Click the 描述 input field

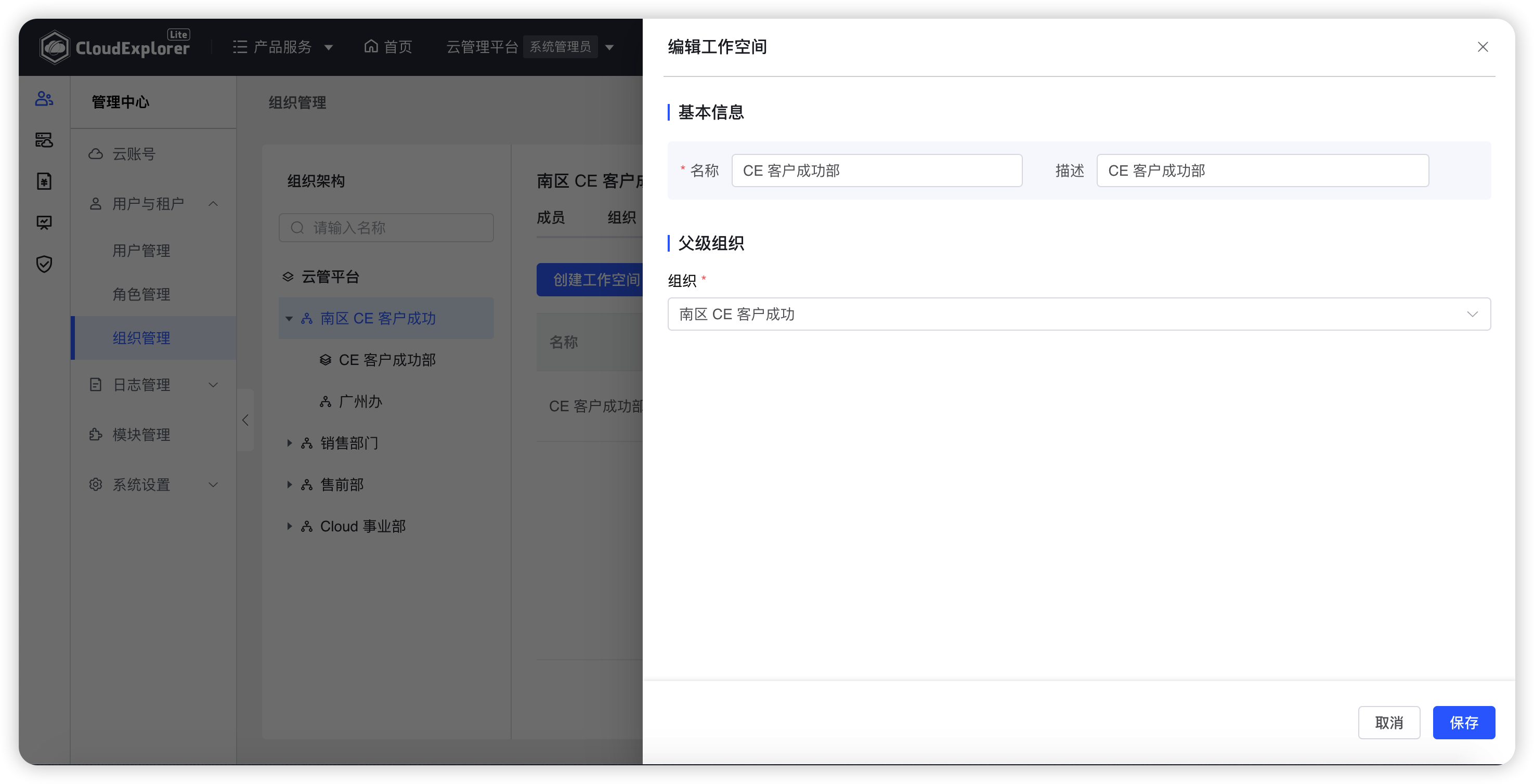point(1263,170)
